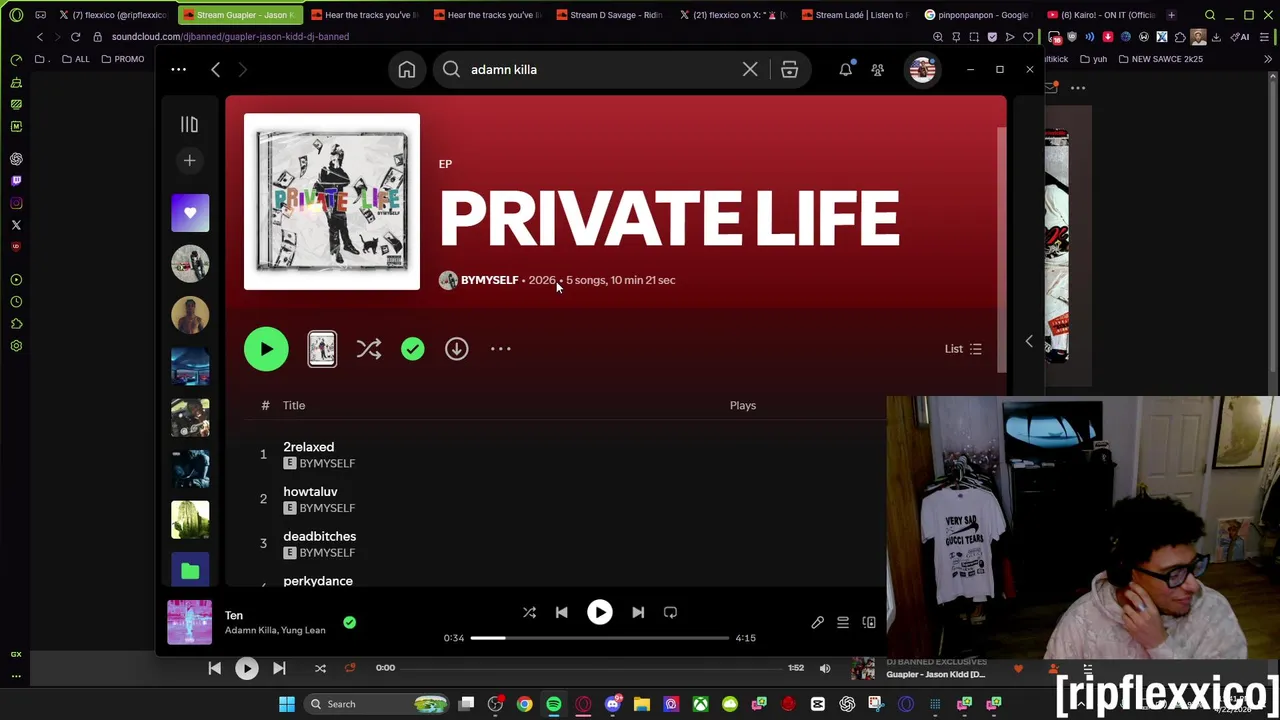Image resolution: width=1280 pixels, height=720 pixels.
Task: Go back in Spotify navigation
Action: tap(215, 69)
